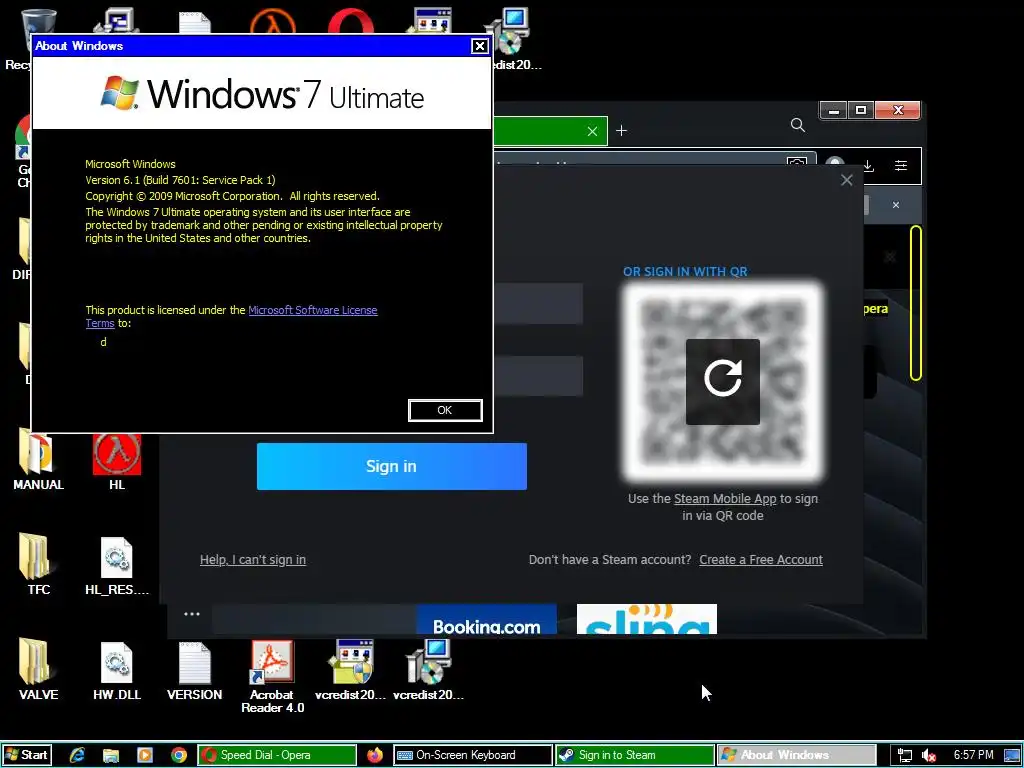Click "Version 6.1 (Build 7601: Service Pack 1)" text
This screenshot has width=1024, height=768.
coord(180,180)
